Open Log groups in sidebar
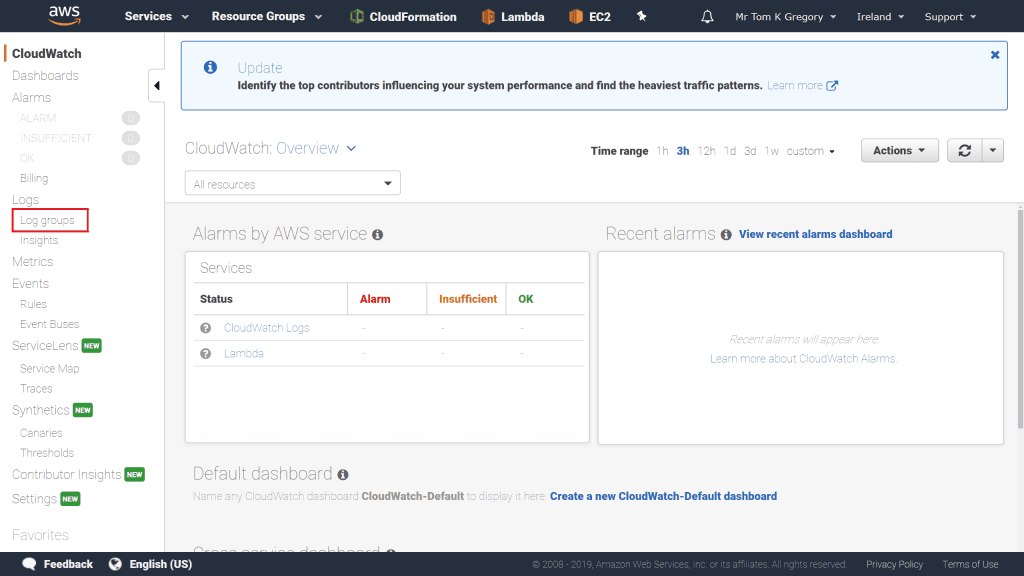 [47, 220]
